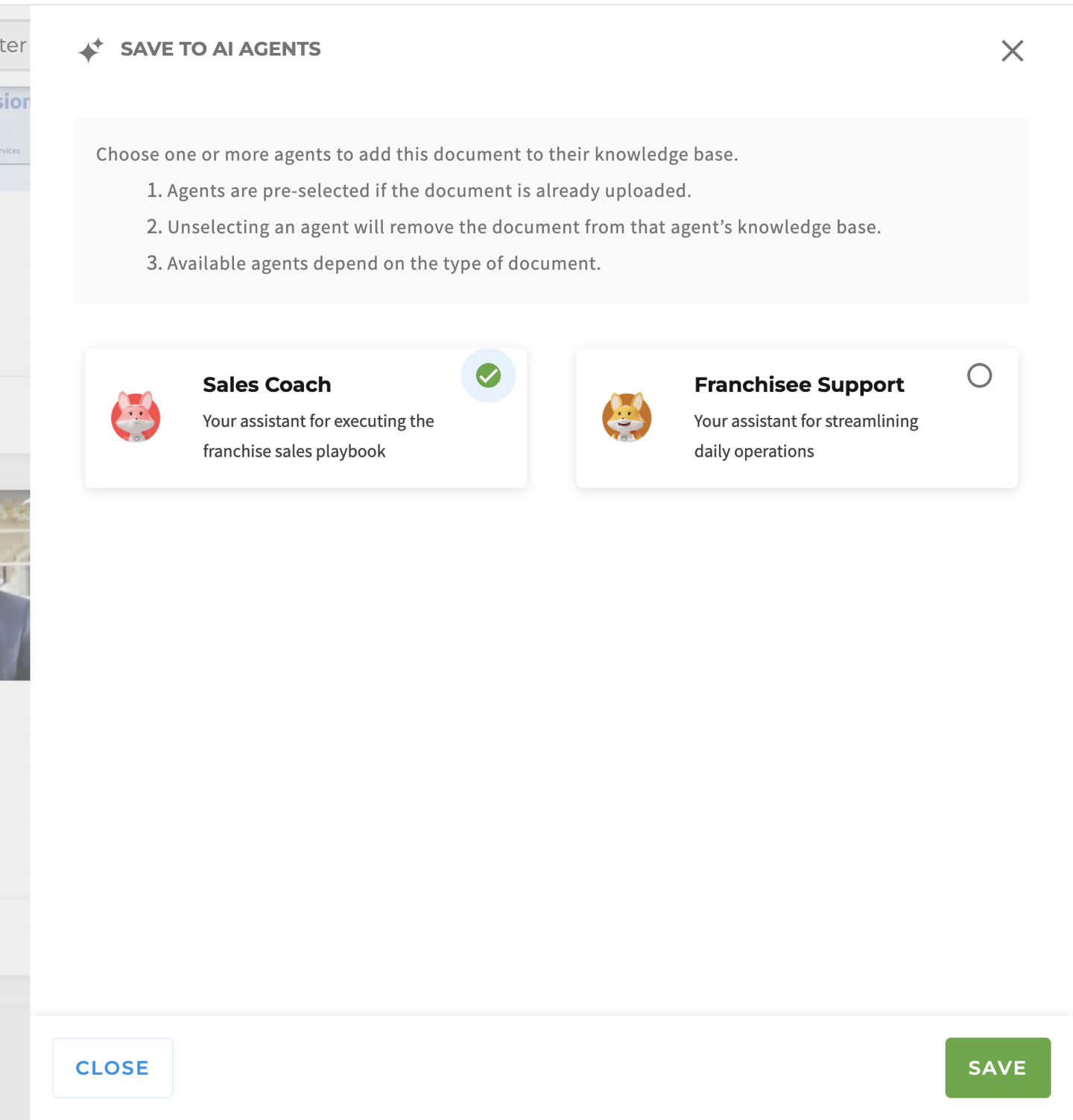The width and height of the screenshot is (1073, 1120).
Task: Click the text field ending in 'ter' behind dialog
Action: (13, 45)
